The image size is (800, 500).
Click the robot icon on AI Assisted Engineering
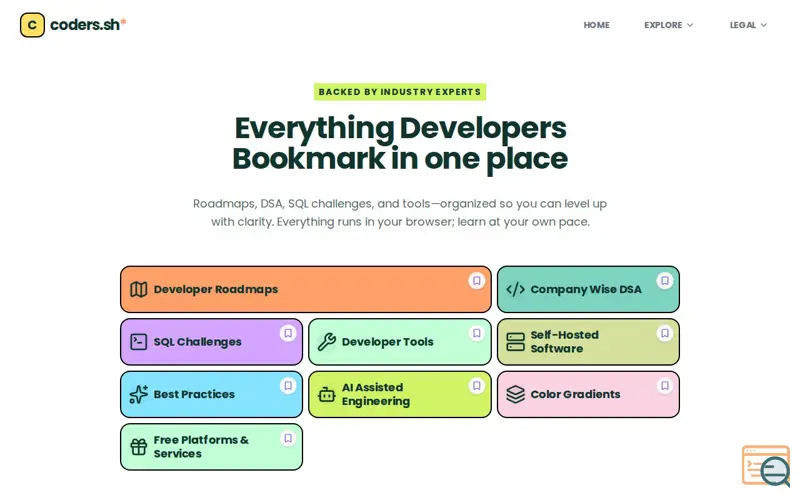coord(327,394)
